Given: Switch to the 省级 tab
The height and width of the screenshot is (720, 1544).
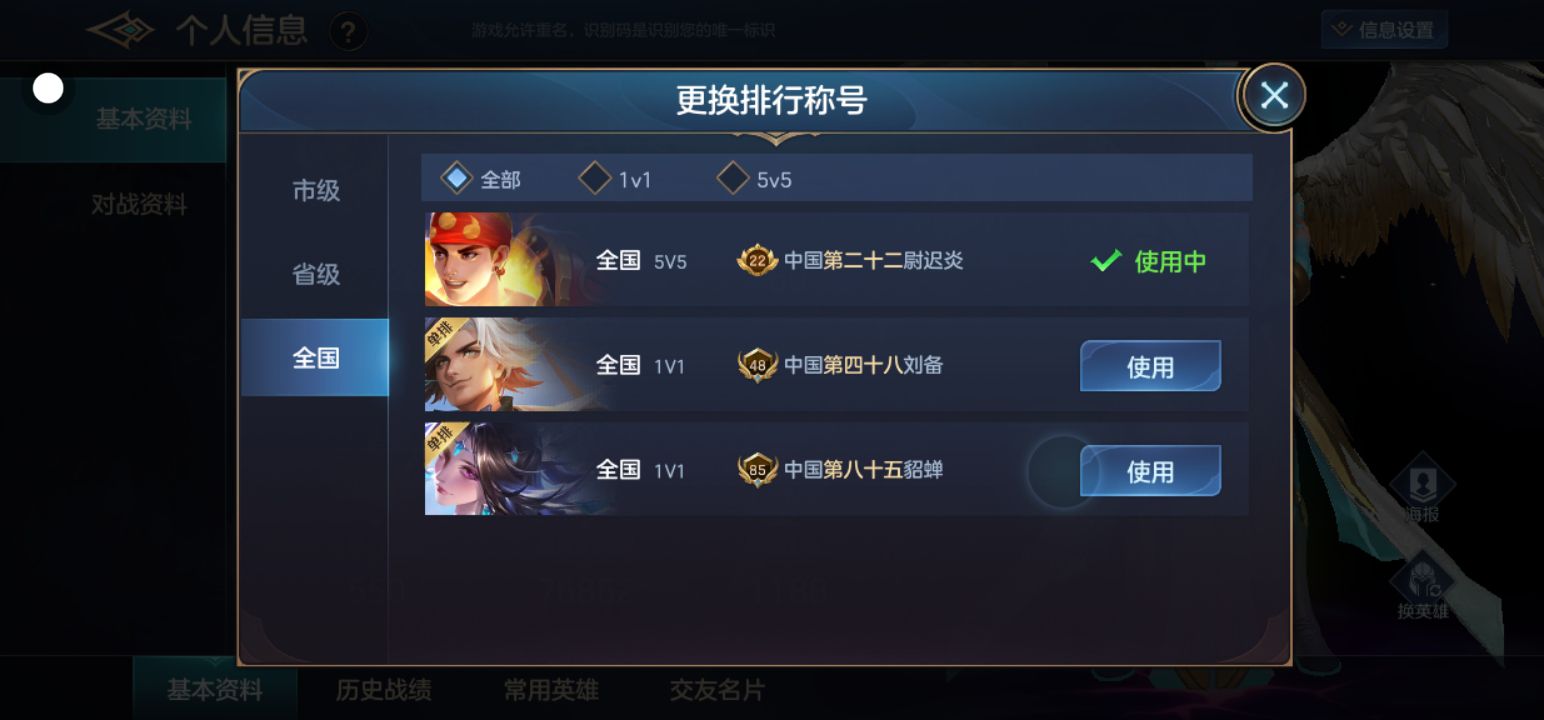Looking at the screenshot, I should tap(315, 274).
